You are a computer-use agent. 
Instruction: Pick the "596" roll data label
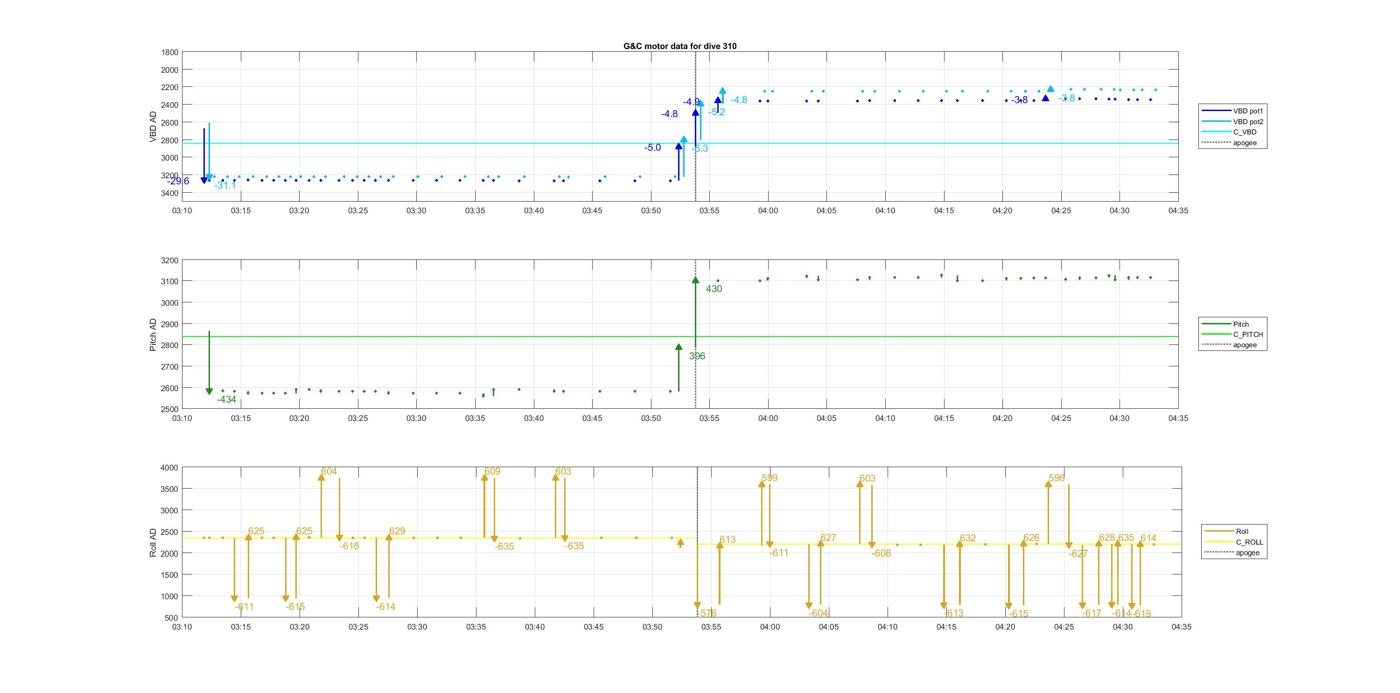(x=1057, y=478)
